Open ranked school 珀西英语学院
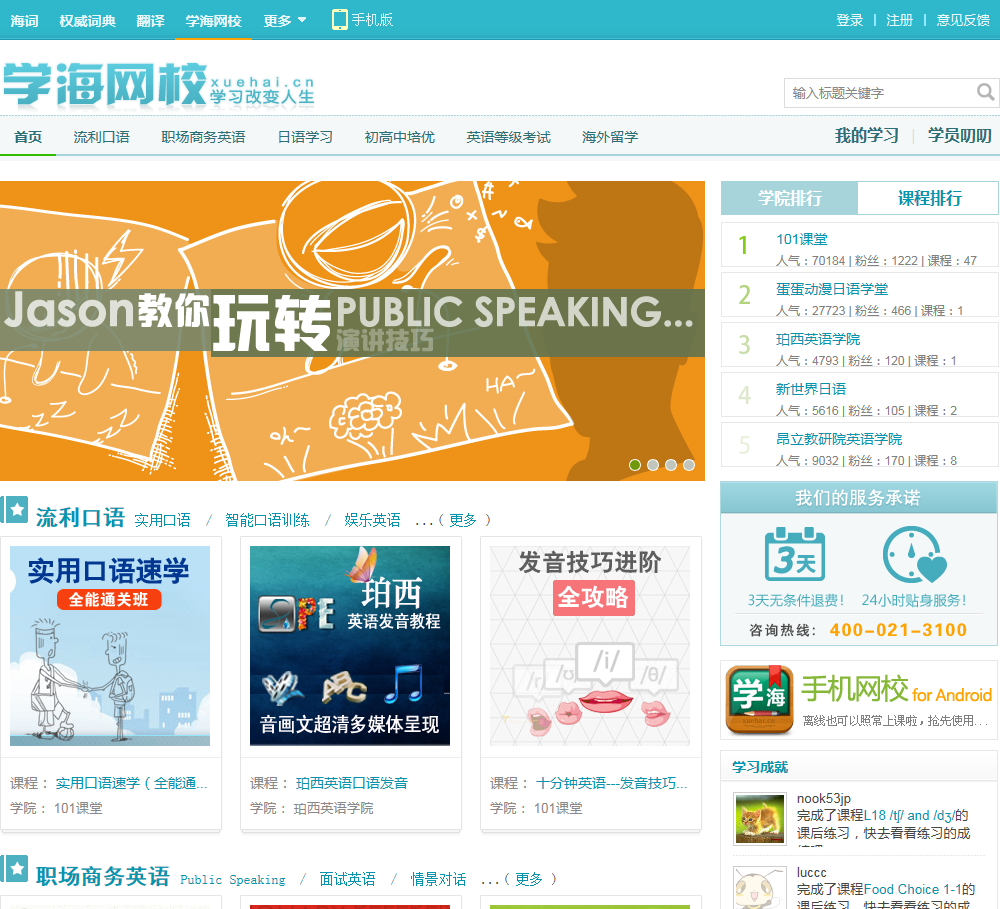This screenshot has width=1000, height=909. click(x=818, y=339)
